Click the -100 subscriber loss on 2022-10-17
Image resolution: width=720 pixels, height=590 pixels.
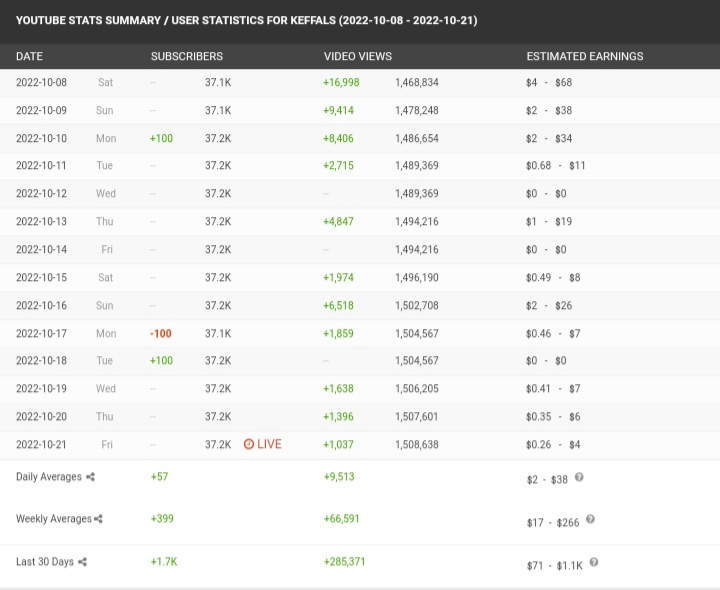point(161,334)
